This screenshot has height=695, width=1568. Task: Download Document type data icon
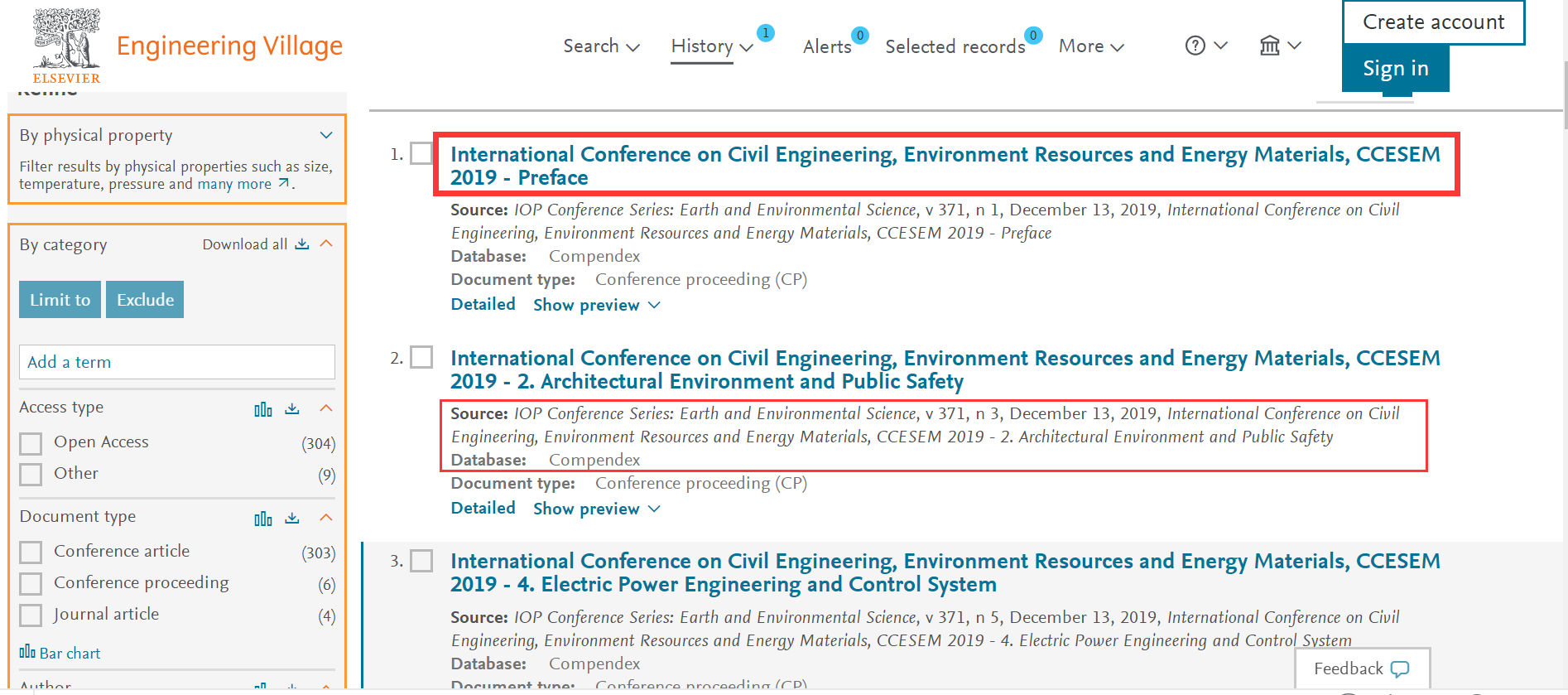tap(292, 518)
